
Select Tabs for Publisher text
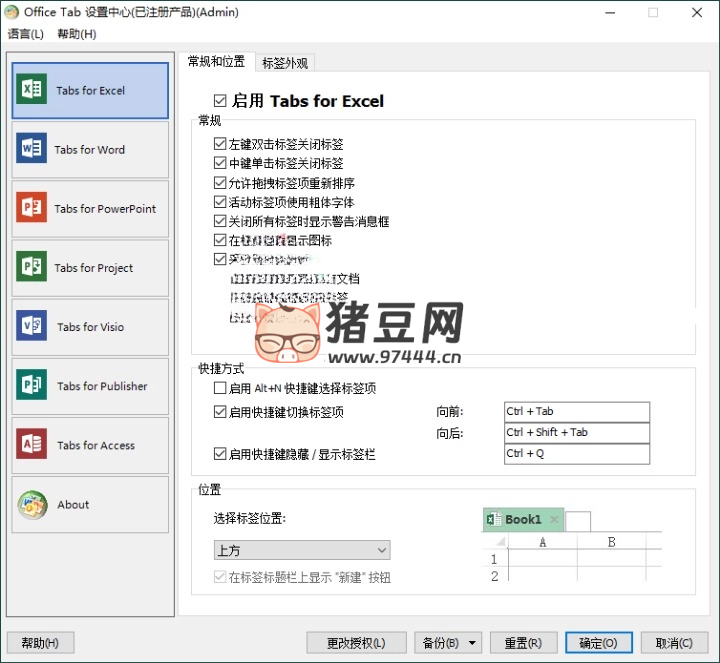point(102,386)
